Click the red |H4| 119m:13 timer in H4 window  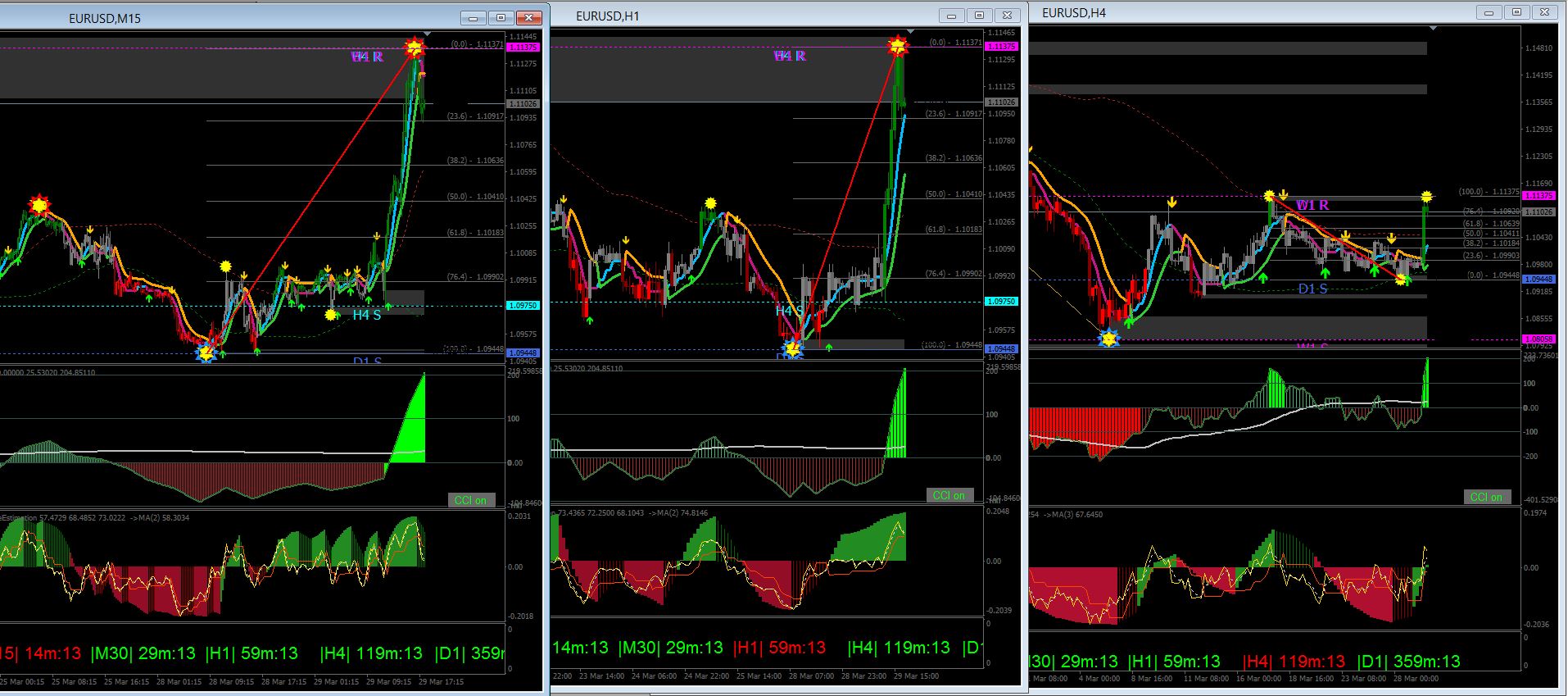pyautogui.click(x=1294, y=662)
